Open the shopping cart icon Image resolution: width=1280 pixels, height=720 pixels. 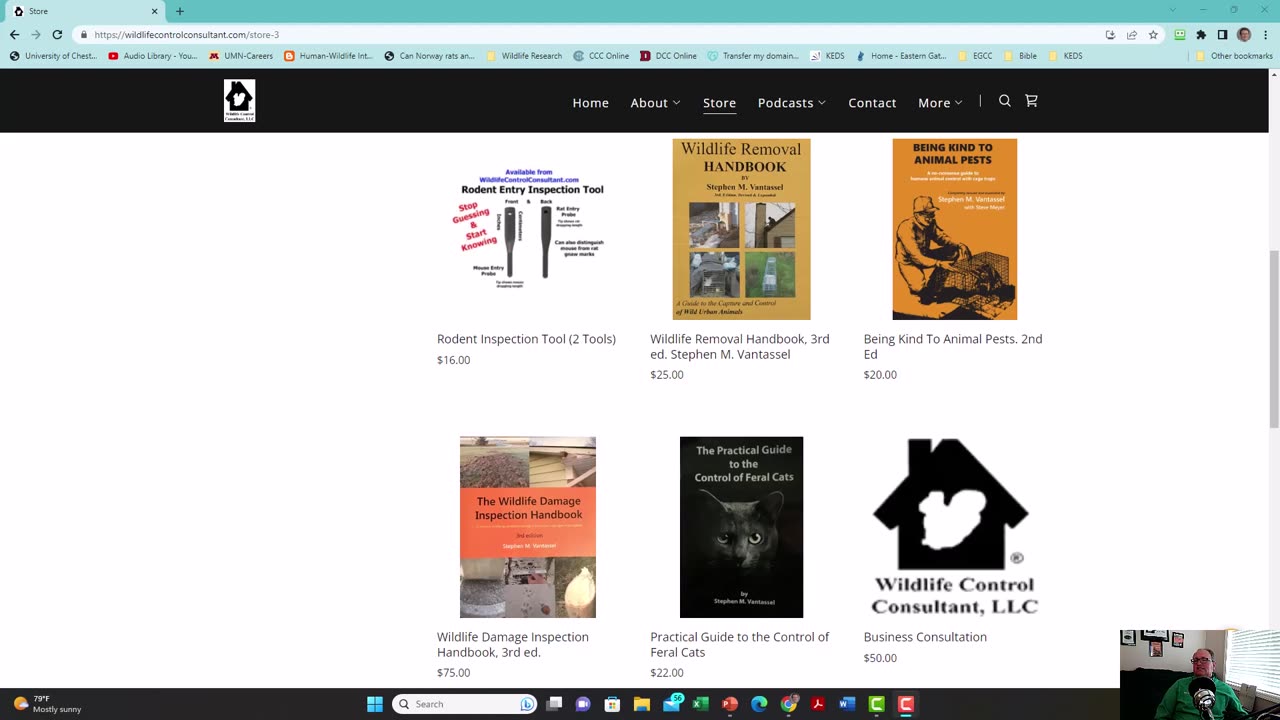pos(1031,101)
